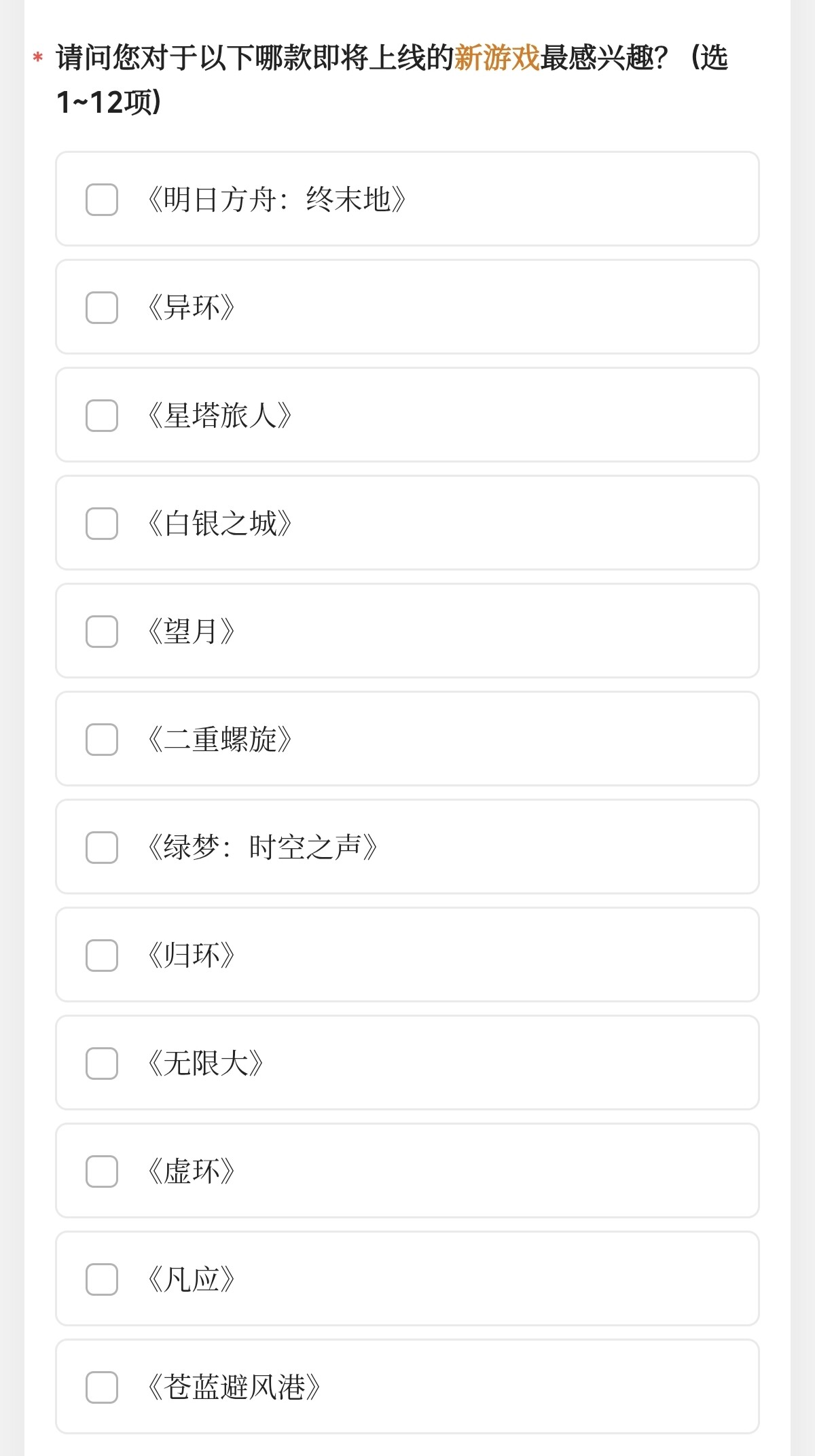The height and width of the screenshot is (1456, 815).
Task: Select the 《星塔旅人》 checkbox
Action: [102, 416]
